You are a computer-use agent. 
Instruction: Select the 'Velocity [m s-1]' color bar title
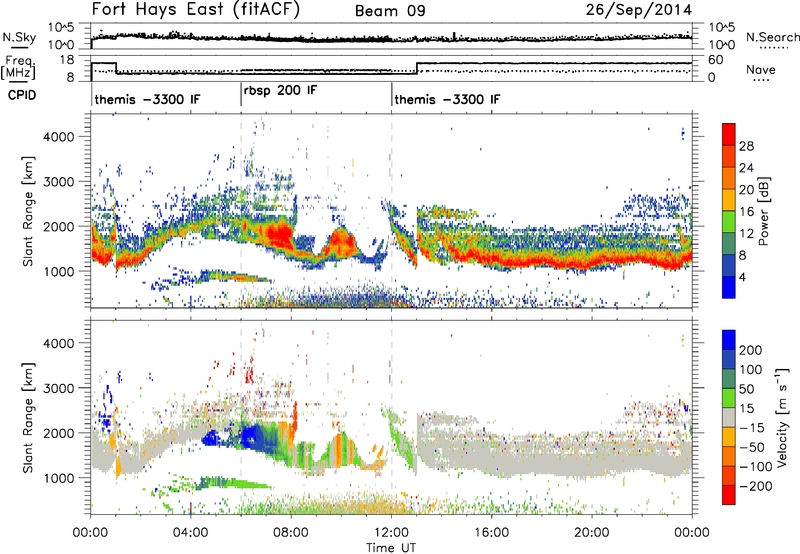782,417
